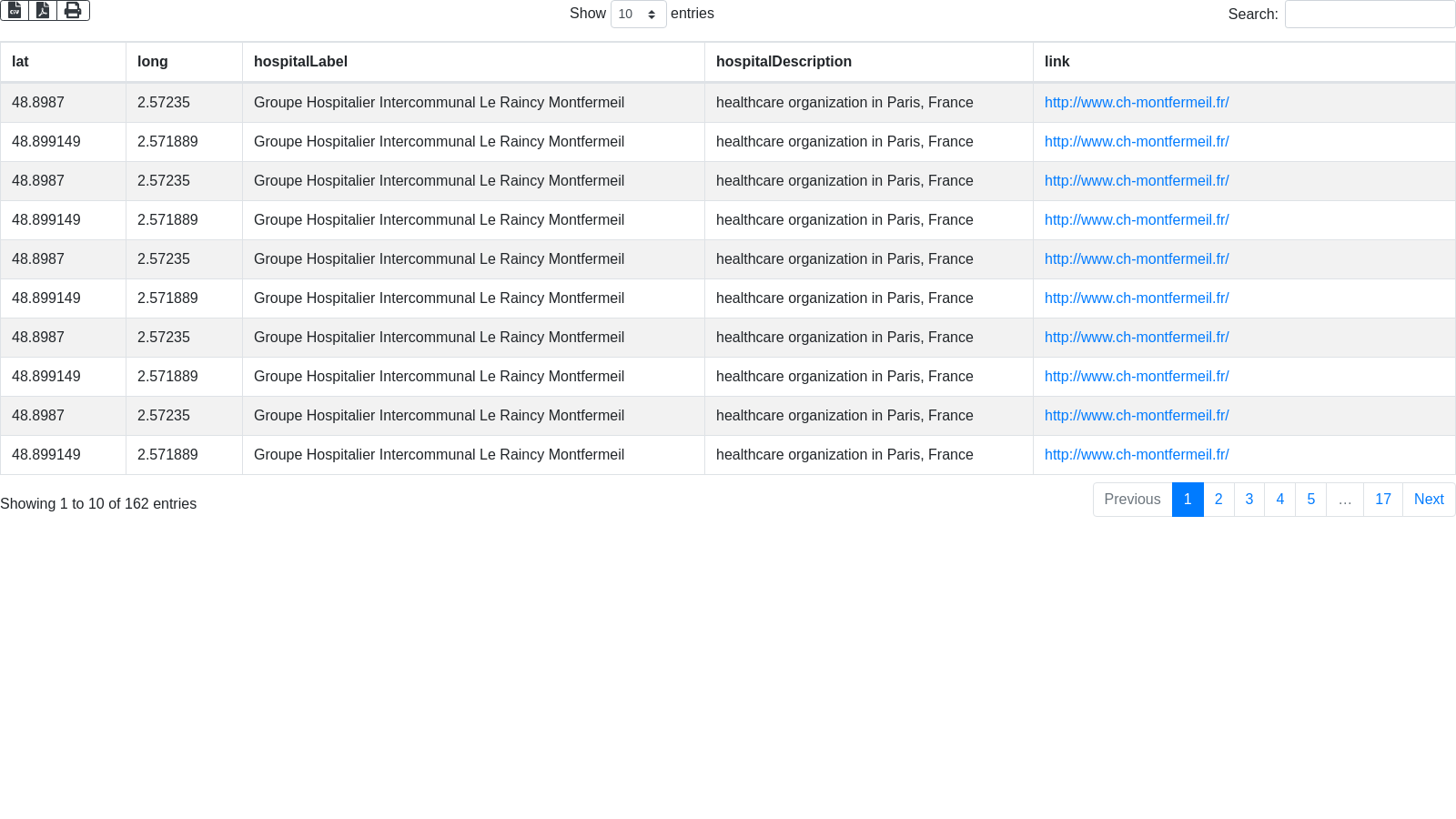Focus the Search input field
The image size is (1456, 819).
click(1370, 15)
